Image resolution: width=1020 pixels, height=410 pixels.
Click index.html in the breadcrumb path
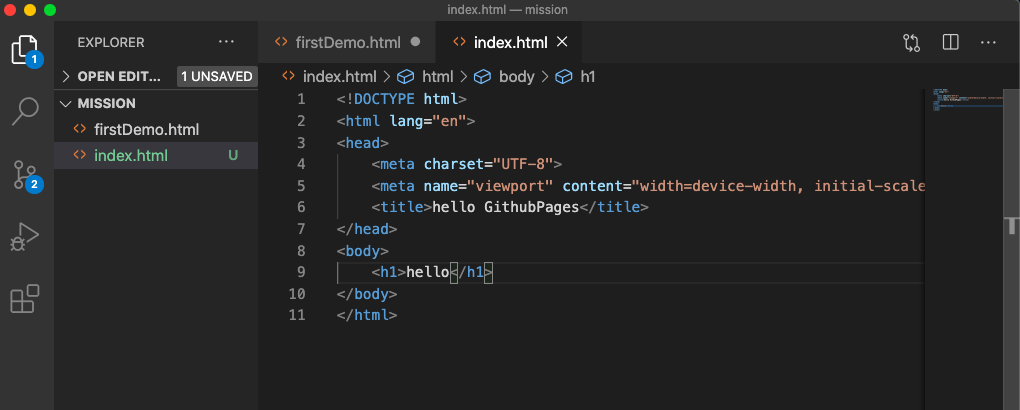340,77
